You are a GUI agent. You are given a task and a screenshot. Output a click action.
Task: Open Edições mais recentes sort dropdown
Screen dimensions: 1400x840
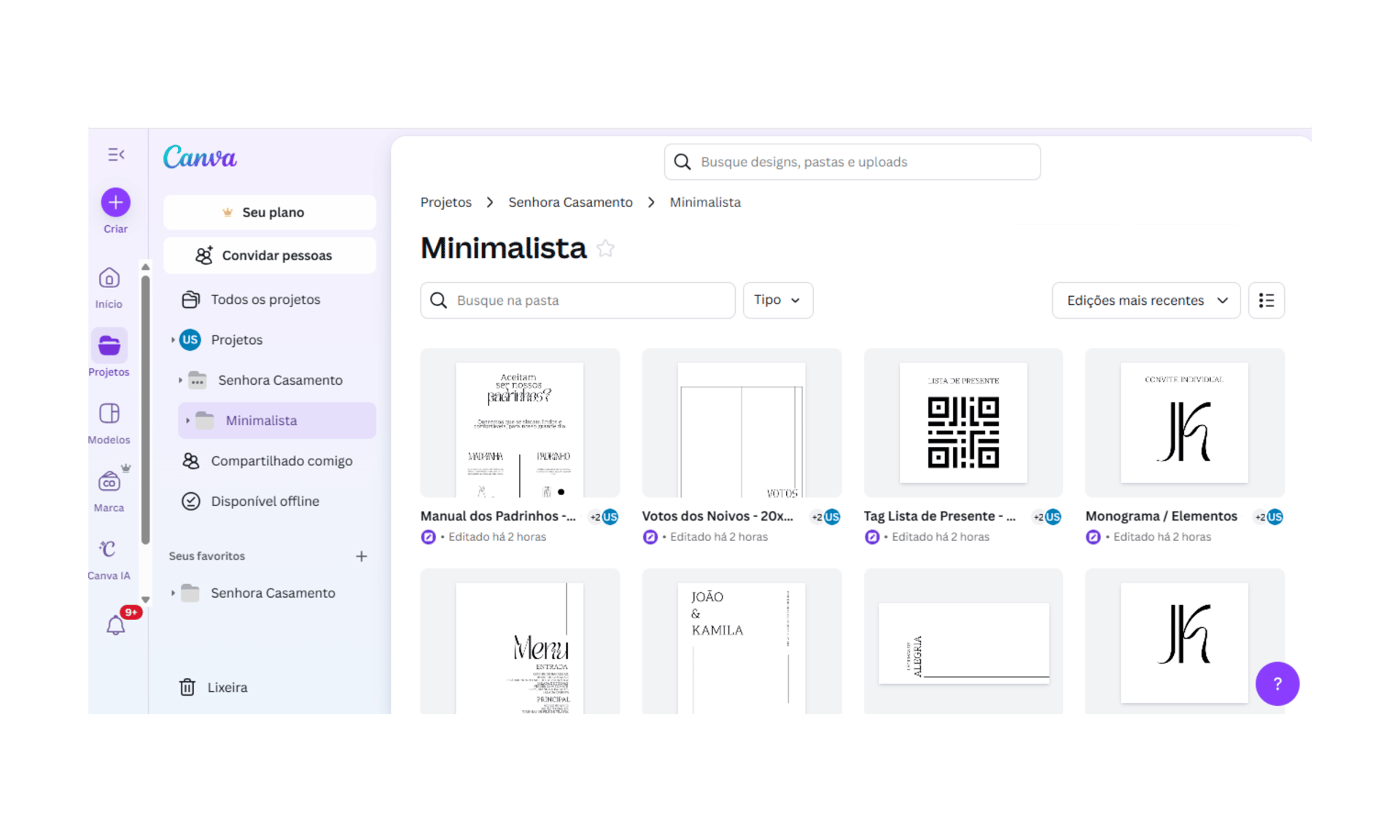point(1145,300)
